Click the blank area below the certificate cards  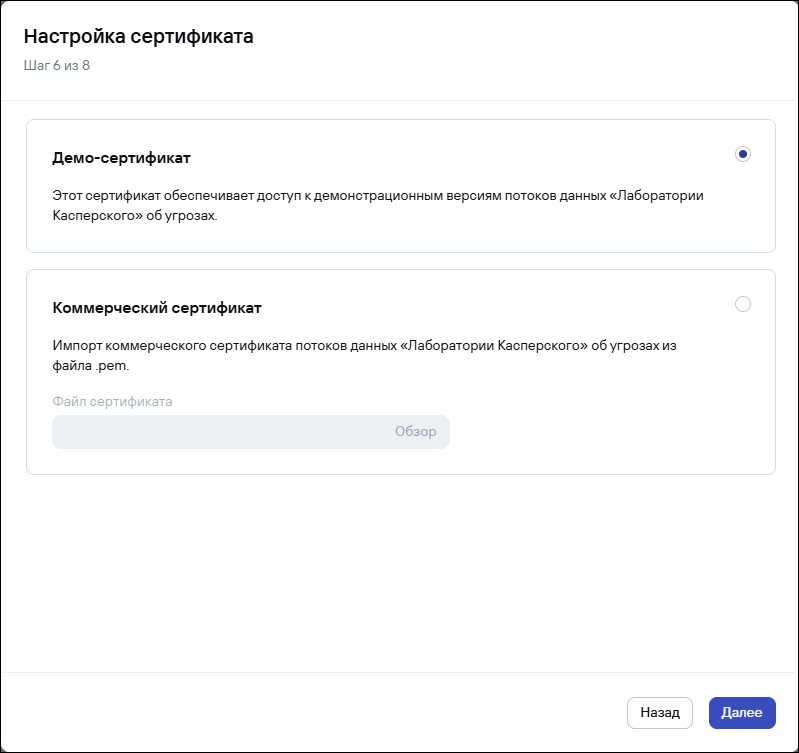pos(400,570)
